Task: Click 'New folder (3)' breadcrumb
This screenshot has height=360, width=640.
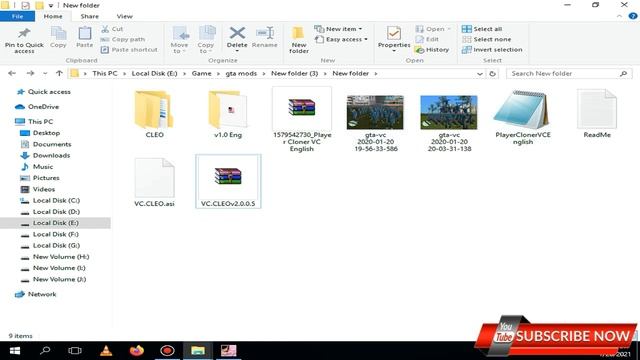Action: click(294, 73)
